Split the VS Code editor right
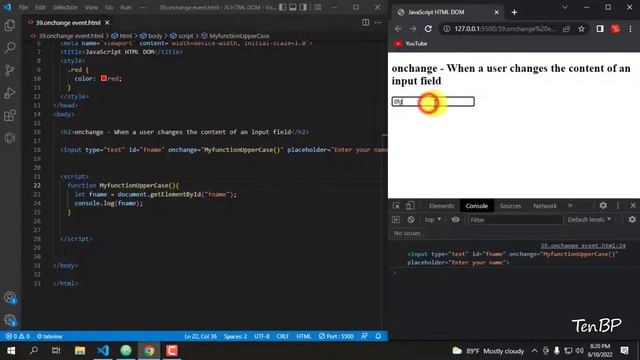The width and height of the screenshot is (640, 360). pos(365,22)
